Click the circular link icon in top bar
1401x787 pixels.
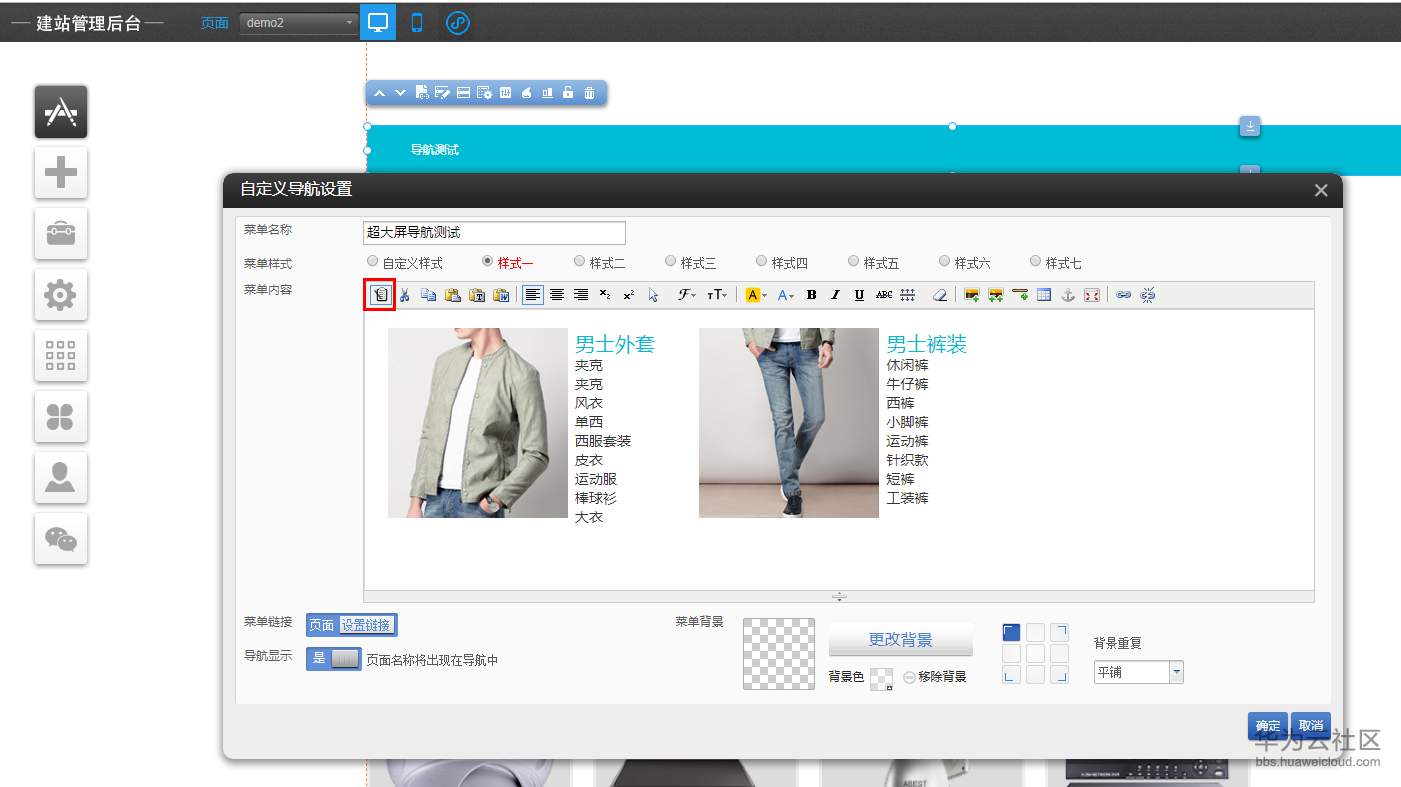coord(458,22)
